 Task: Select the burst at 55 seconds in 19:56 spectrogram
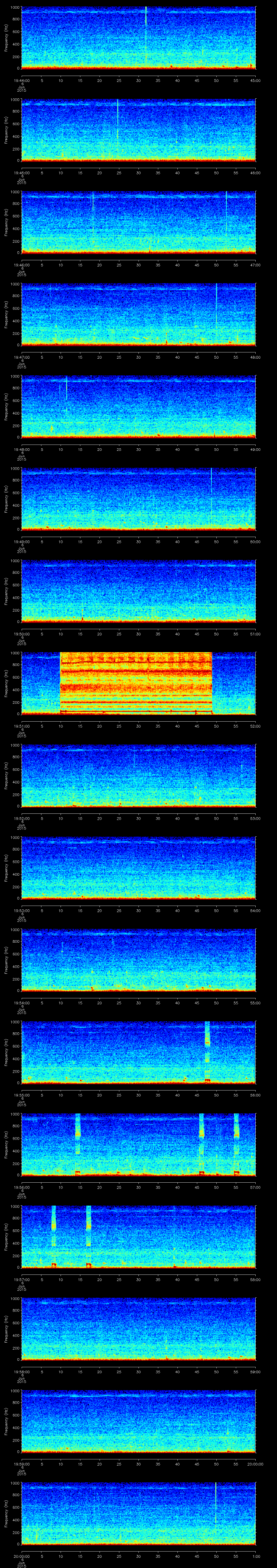tap(236, 1144)
